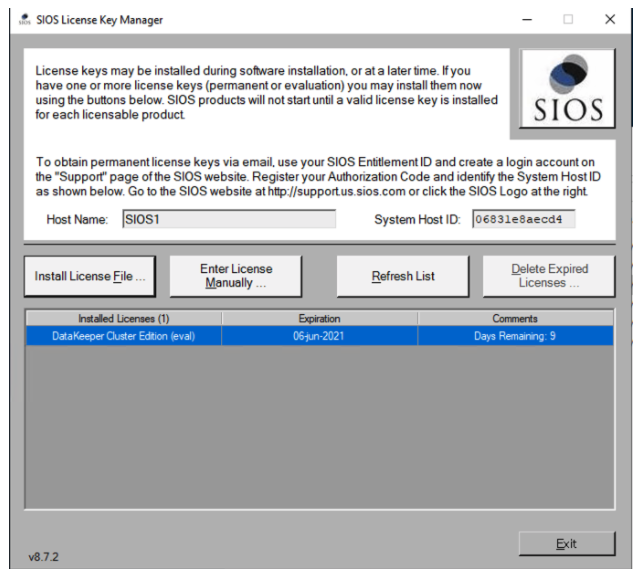Viewport: 641px width, 579px height.
Task: Minimize the License Key Manager window
Action: point(527,19)
